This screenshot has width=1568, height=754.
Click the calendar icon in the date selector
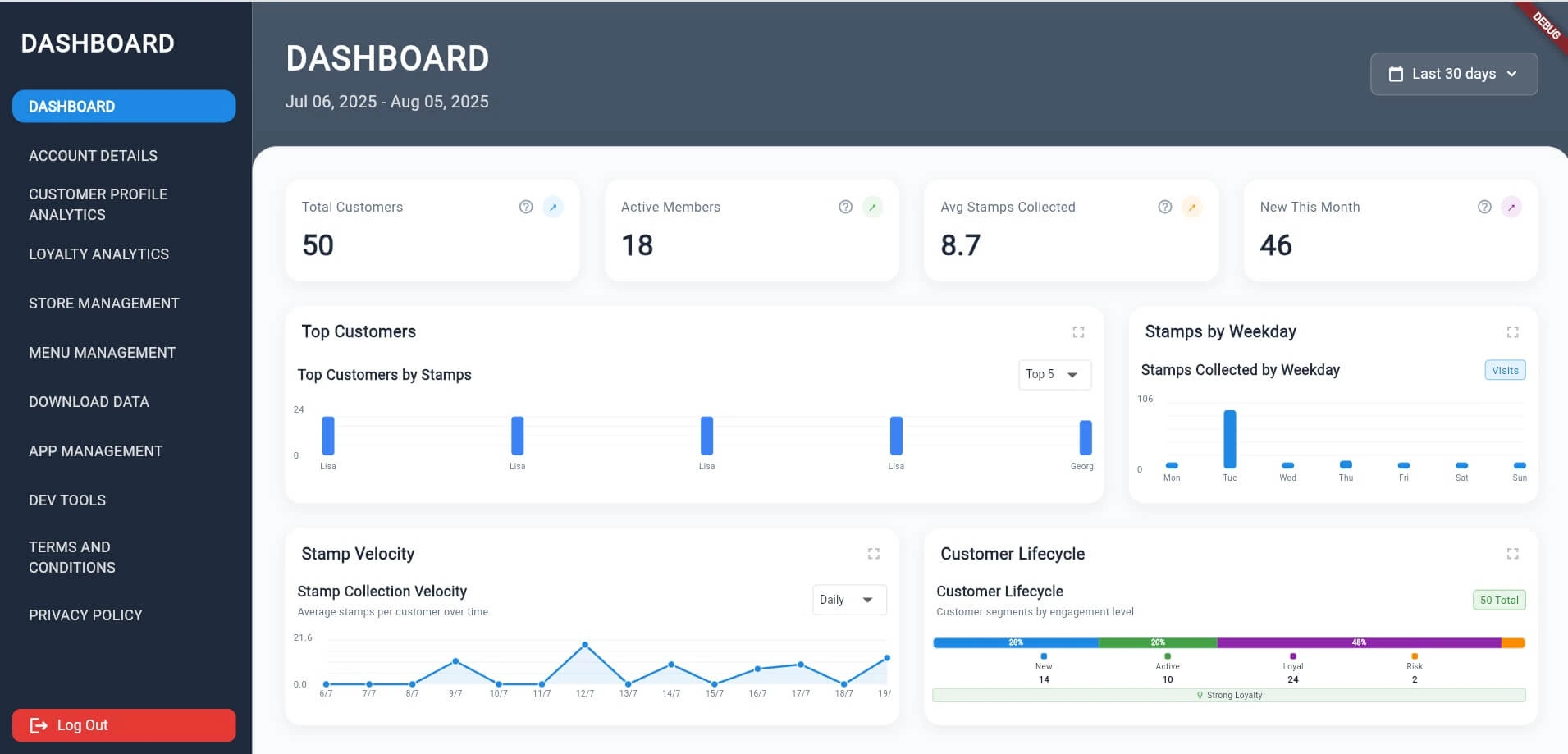coord(1395,73)
